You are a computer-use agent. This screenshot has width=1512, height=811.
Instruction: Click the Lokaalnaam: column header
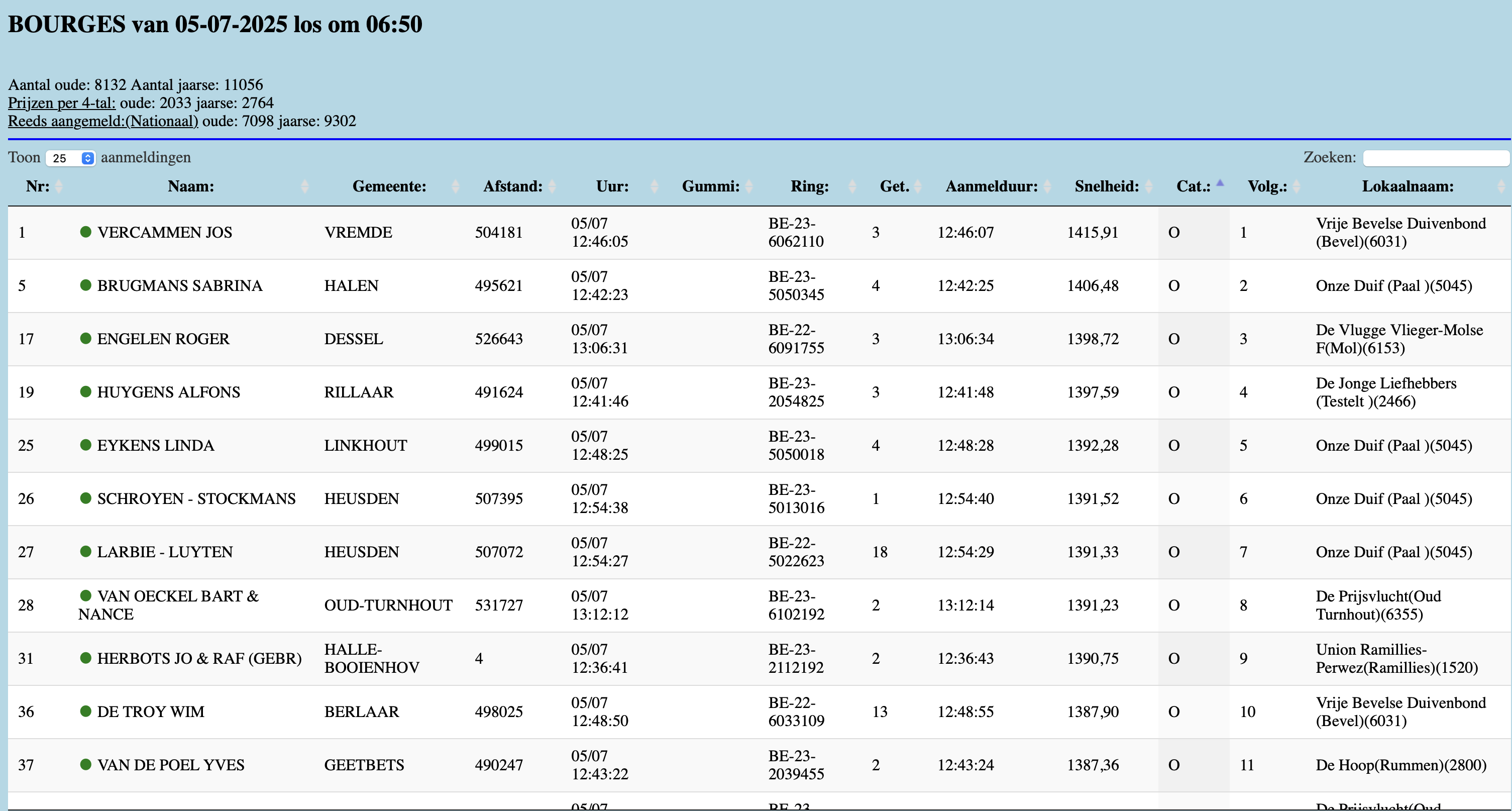point(1408,187)
